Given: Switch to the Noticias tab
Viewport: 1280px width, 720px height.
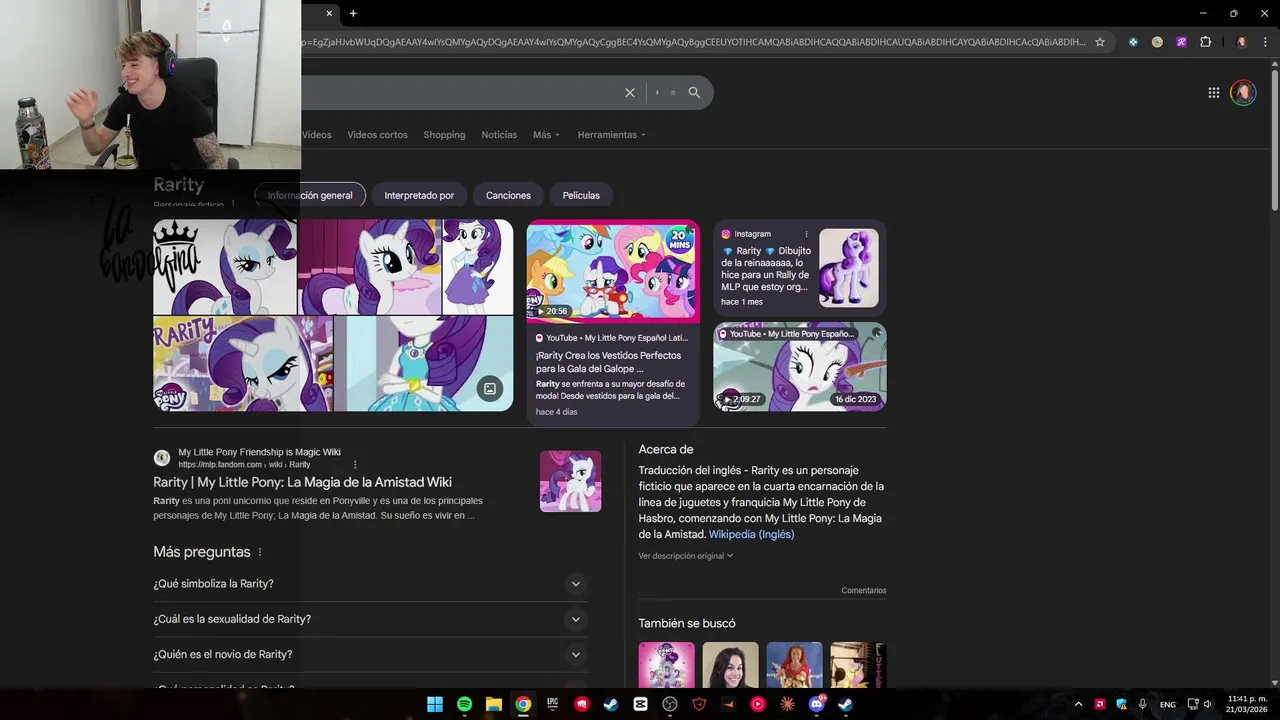Looking at the screenshot, I should click(499, 134).
